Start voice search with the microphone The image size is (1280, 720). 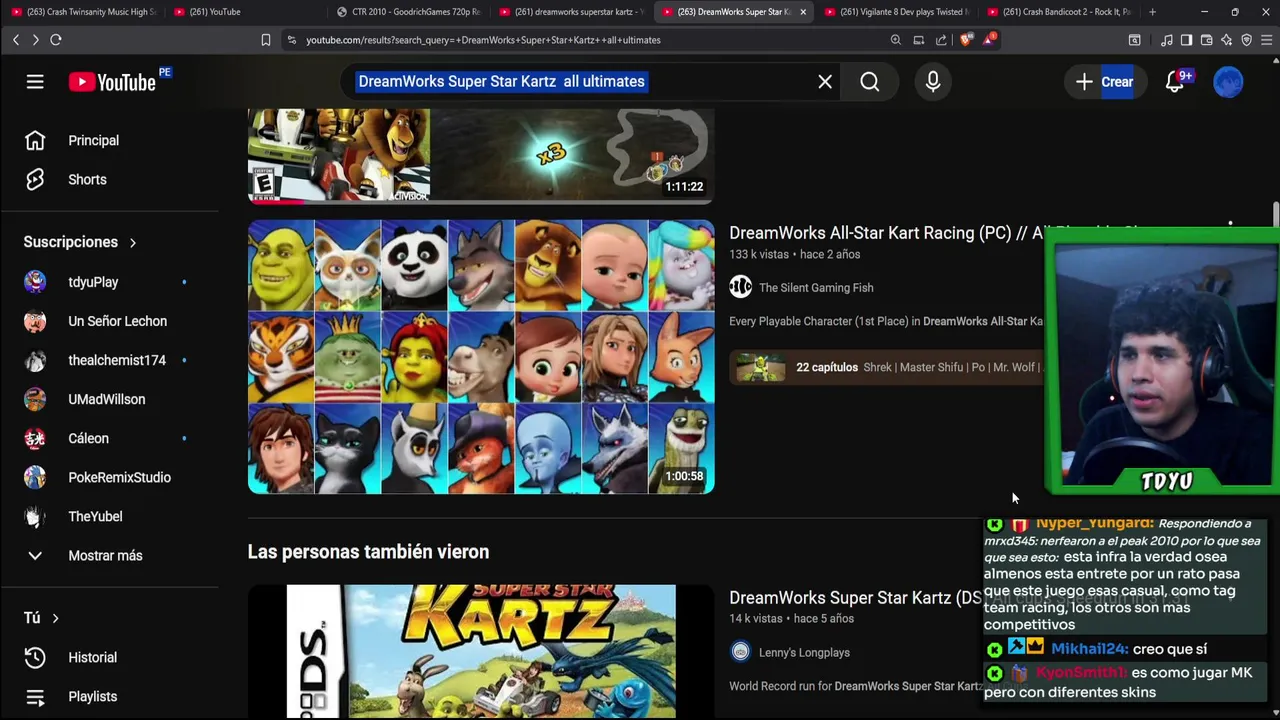click(933, 82)
